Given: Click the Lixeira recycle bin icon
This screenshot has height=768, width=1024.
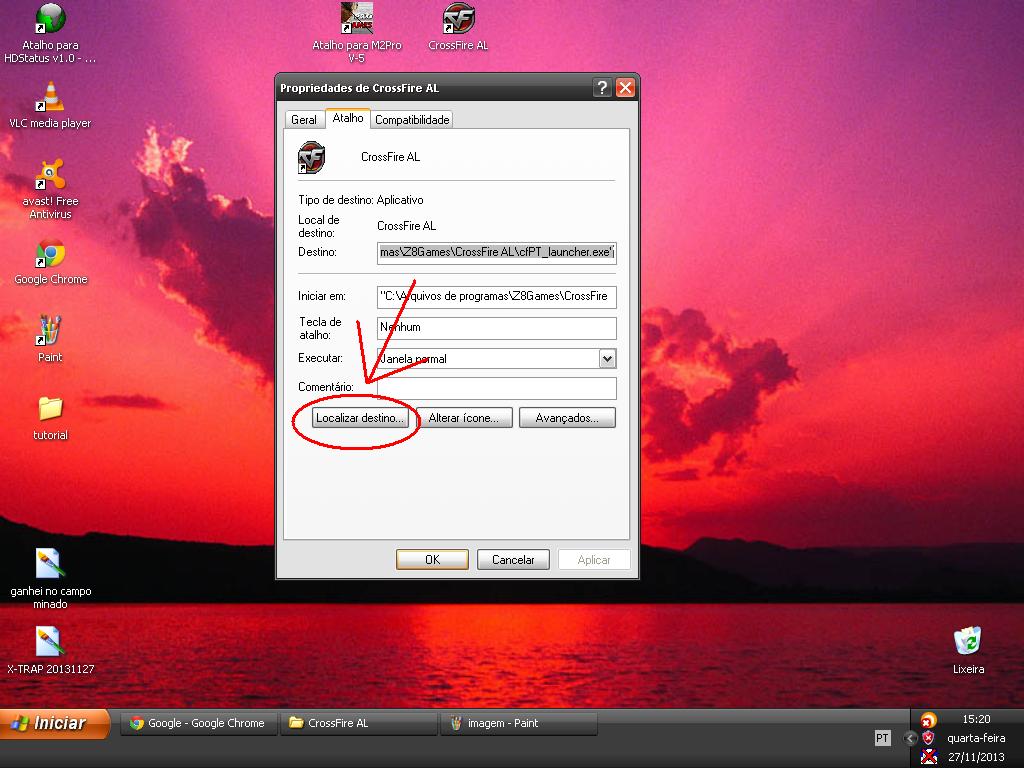Looking at the screenshot, I should (967, 642).
